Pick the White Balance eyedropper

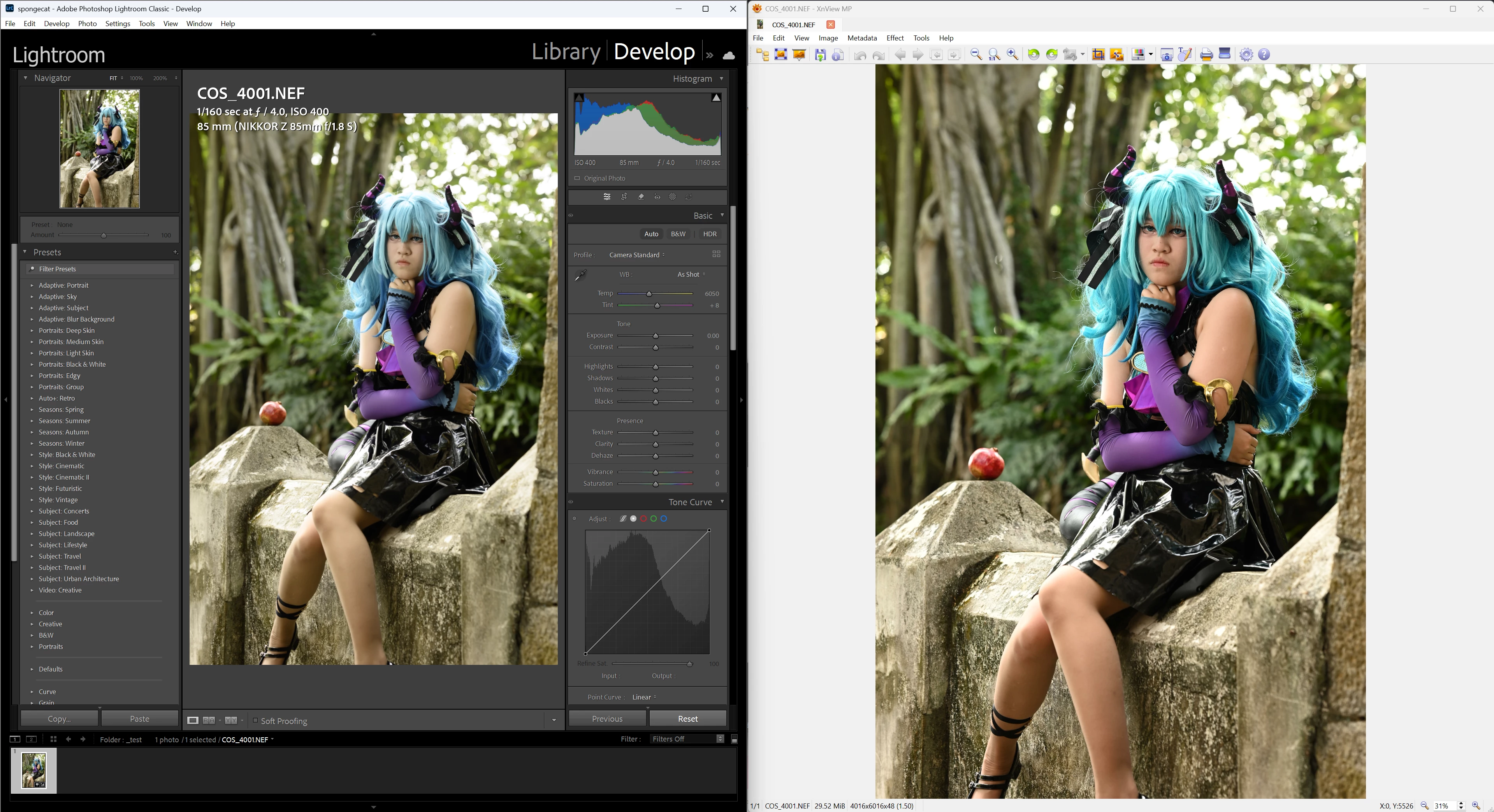580,276
